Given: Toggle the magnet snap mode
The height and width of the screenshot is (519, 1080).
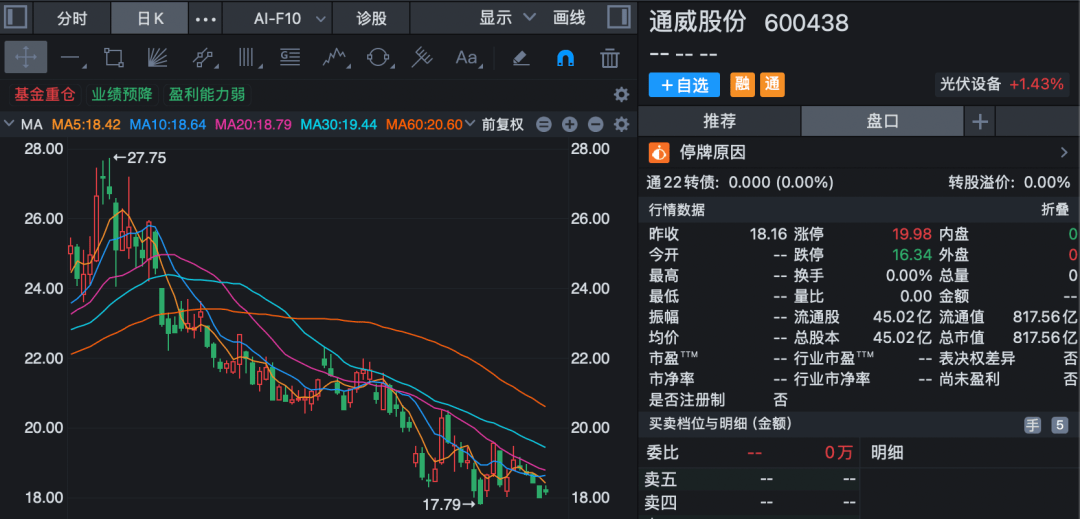Looking at the screenshot, I should pyautogui.click(x=565, y=57).
